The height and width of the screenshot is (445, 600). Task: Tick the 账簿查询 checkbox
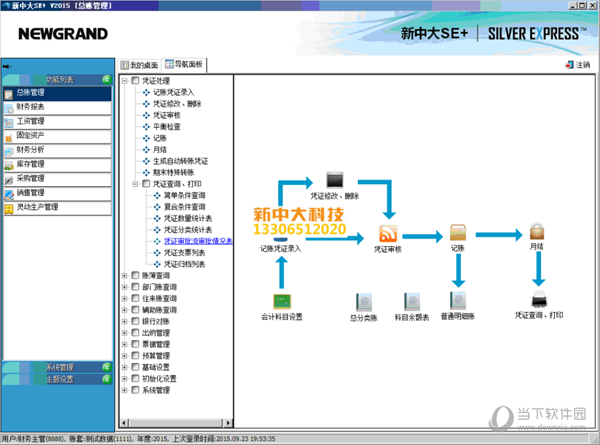[135, 275]
